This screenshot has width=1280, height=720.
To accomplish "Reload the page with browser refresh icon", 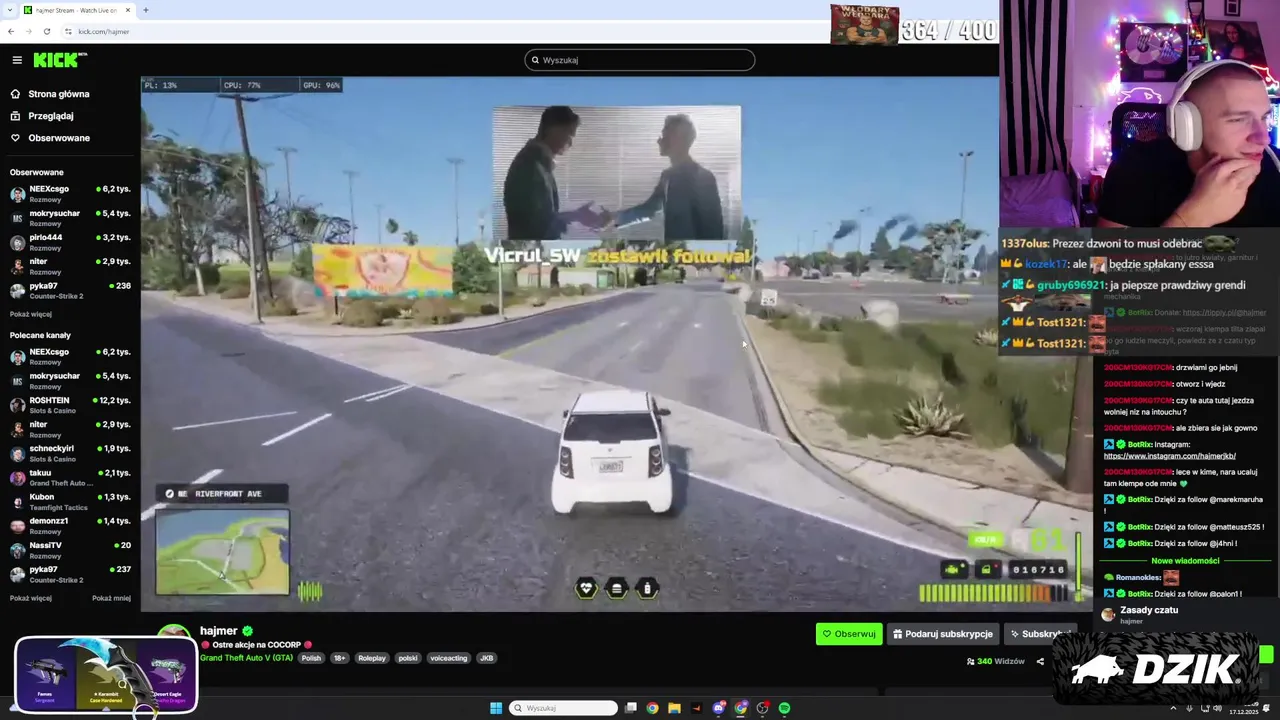I will [46, 31].
